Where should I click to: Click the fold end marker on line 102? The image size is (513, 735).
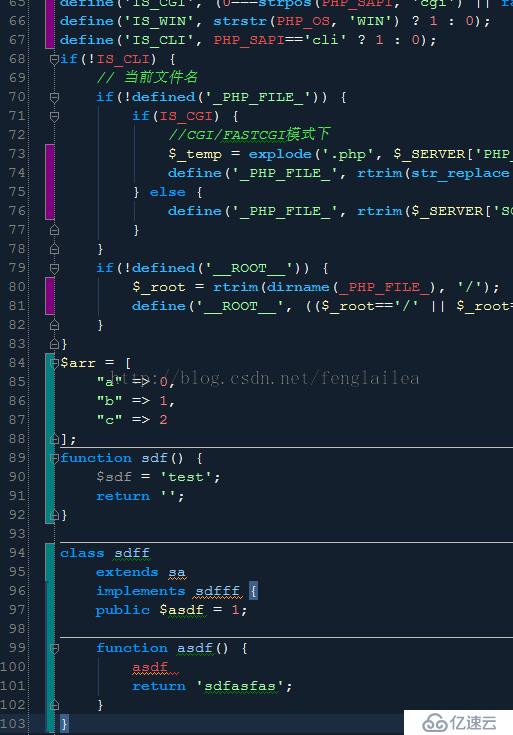point(54,705)
